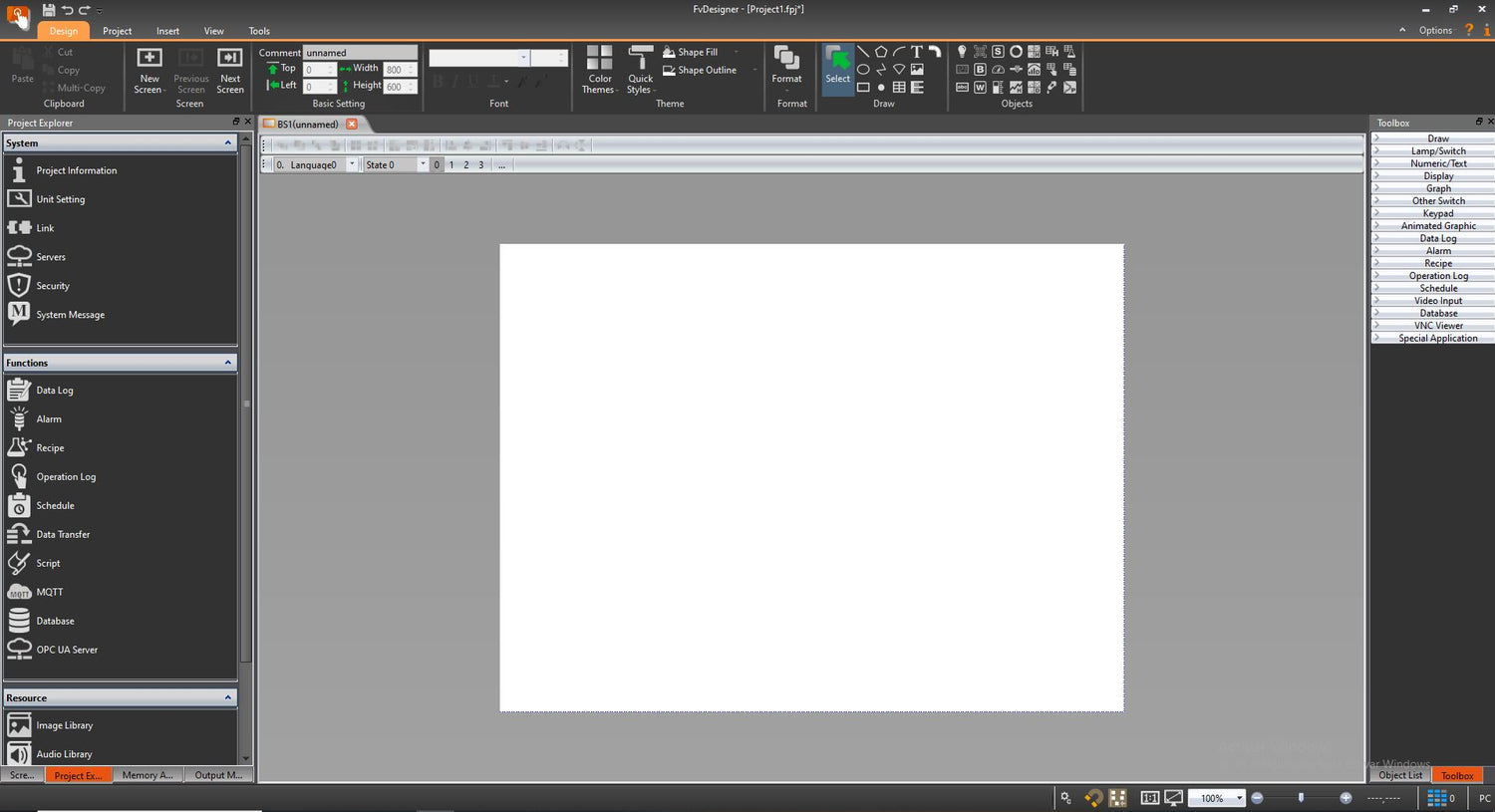Viewport: 1495px width, 812px height.
Task: Insert the 'abc' text input object
Action: point(962,88)
